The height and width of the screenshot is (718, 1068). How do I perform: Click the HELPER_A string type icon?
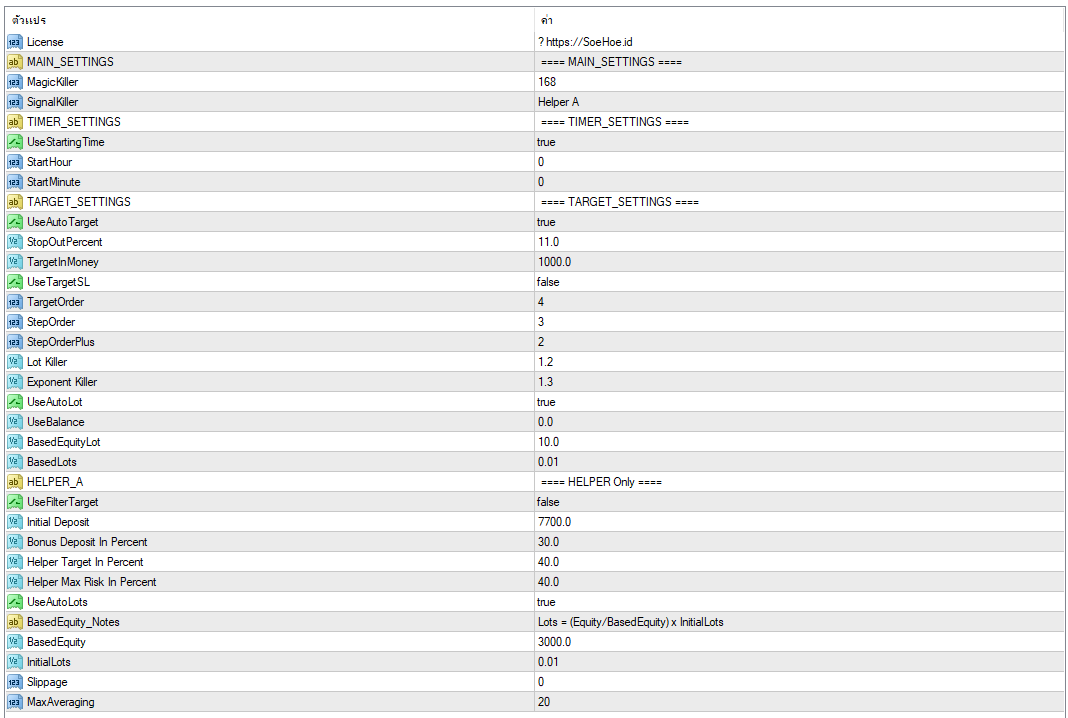tap(14, 482)
